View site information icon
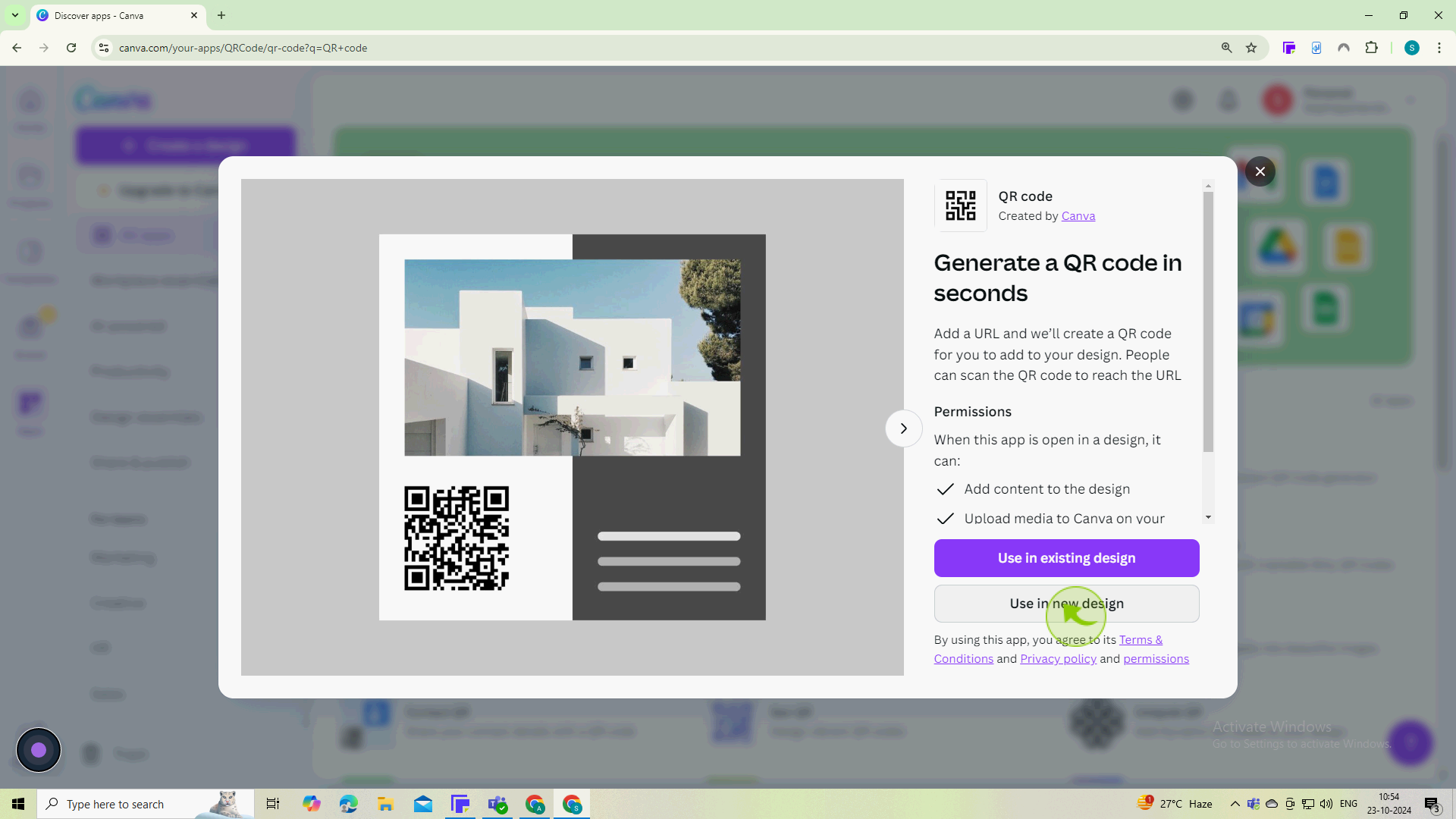Screen dimensions: 1456x819 (104, 48)
